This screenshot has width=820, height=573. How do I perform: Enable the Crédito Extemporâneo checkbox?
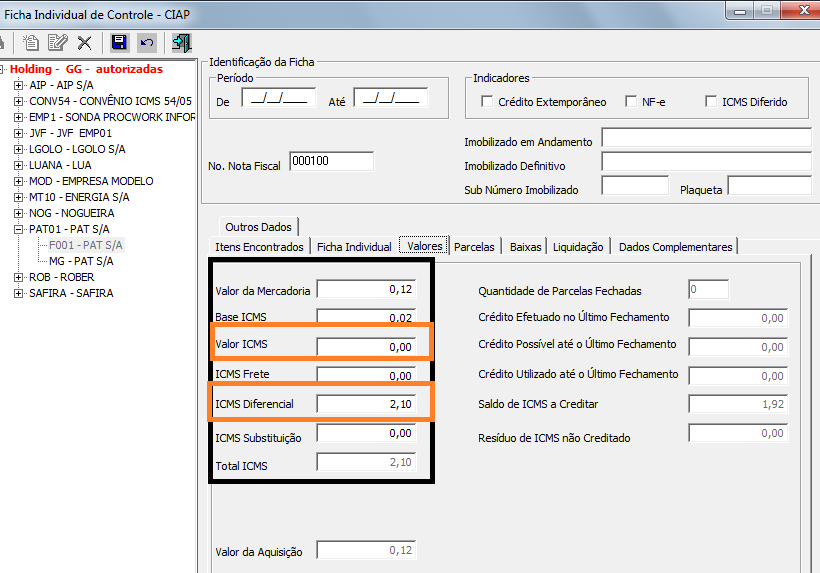[x=487, y=102]
